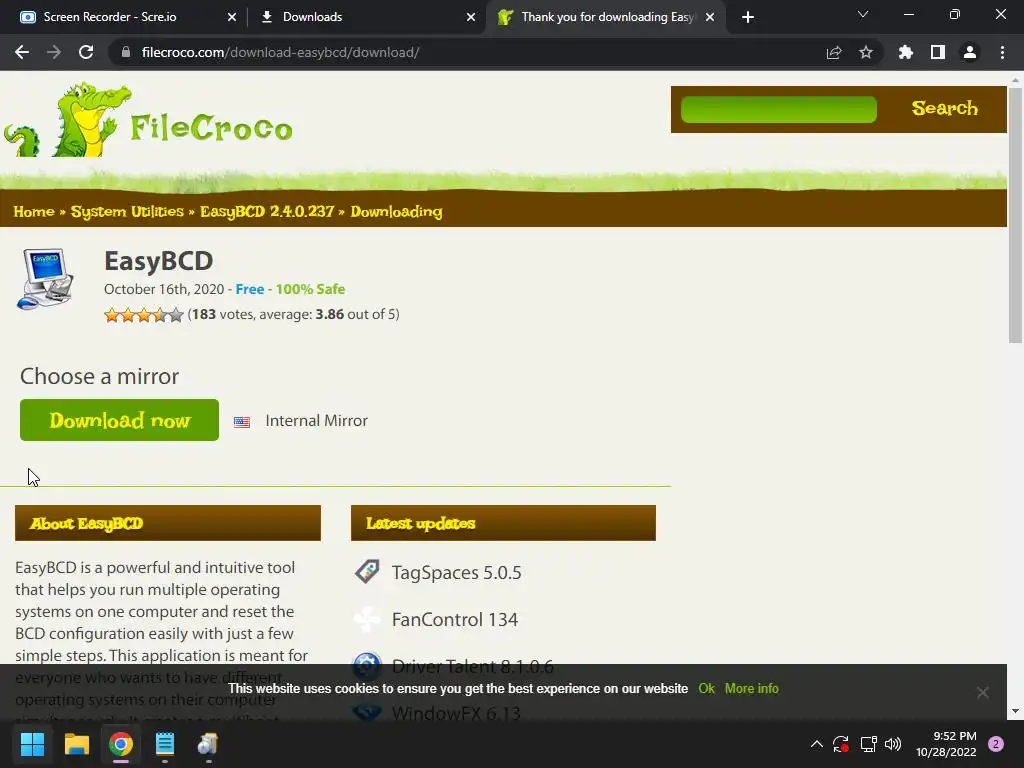Click the FanControl fan icon
The height and width of the screenshot is (768, 1024).
click(x=367, y=619)
